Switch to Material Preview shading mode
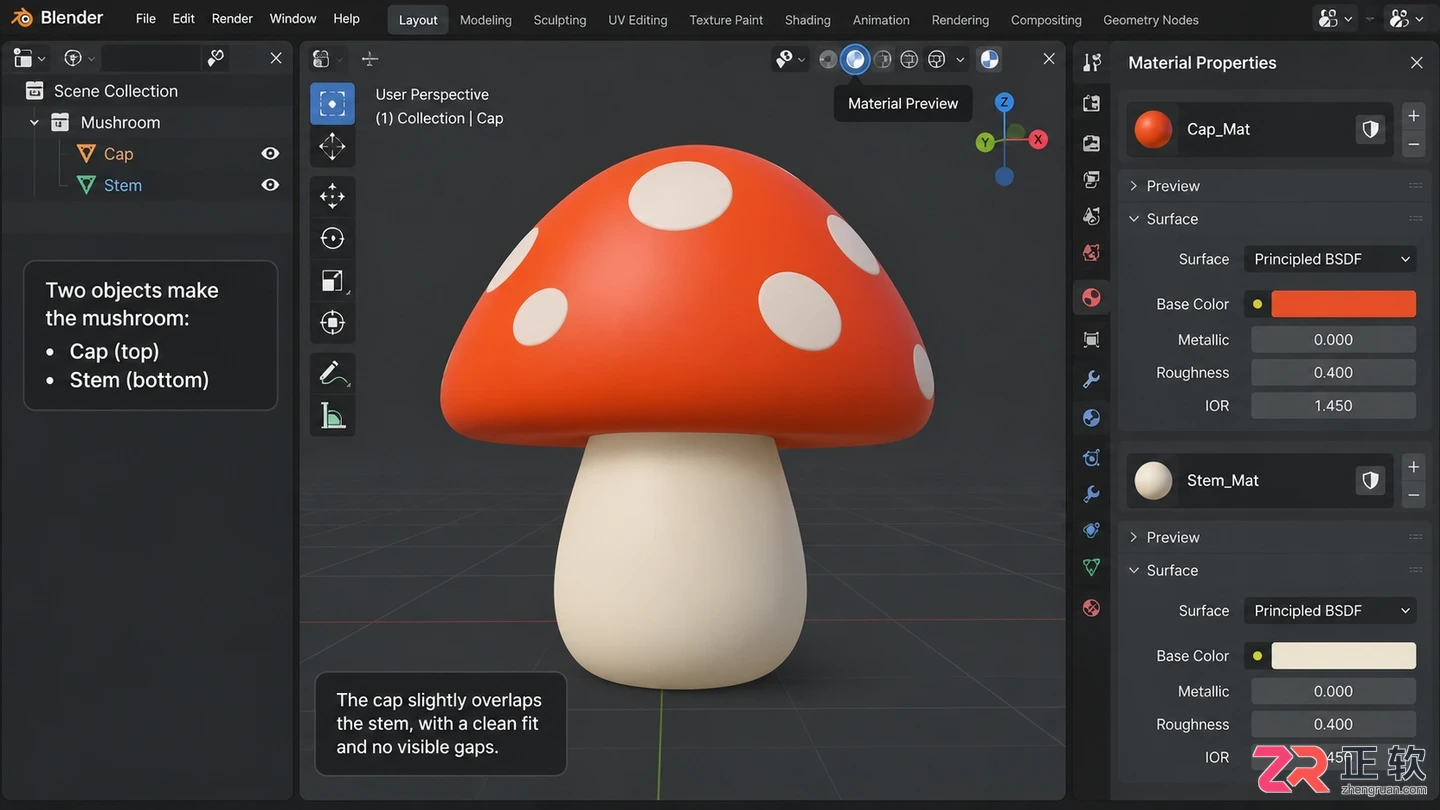1440x810 pixels. [x=855, y=59]
